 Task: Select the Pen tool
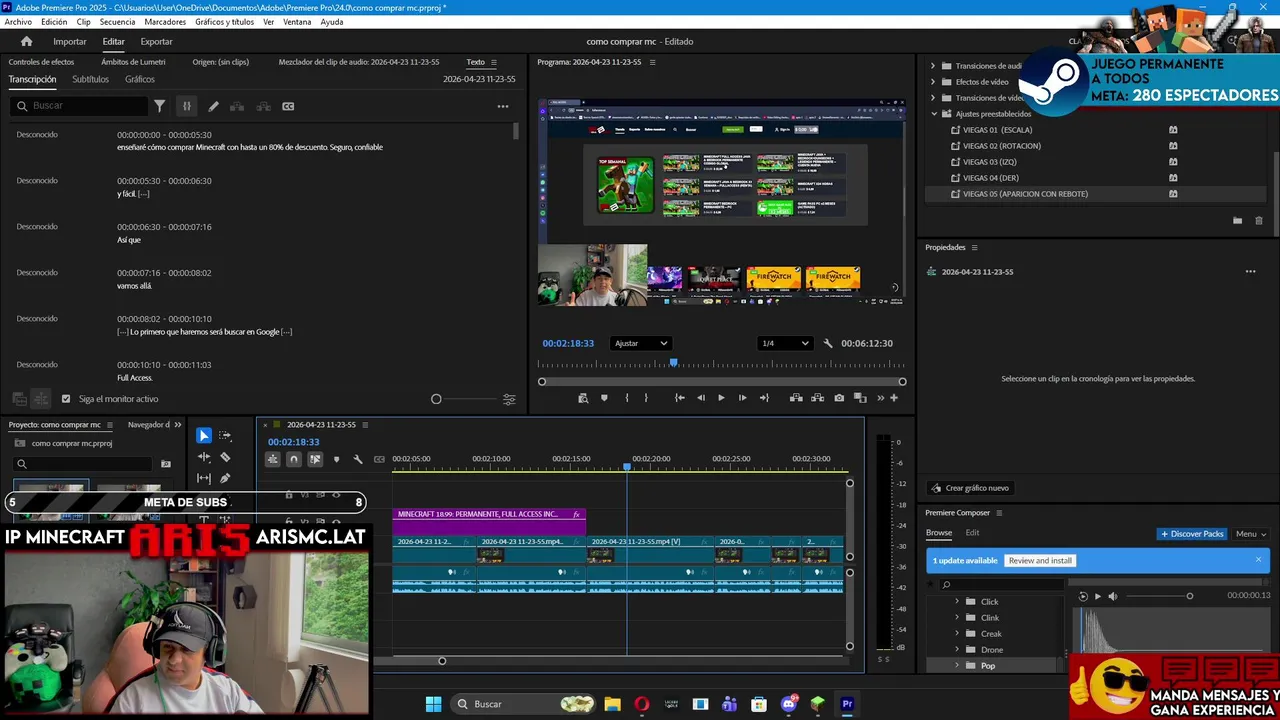click(225, 479)
